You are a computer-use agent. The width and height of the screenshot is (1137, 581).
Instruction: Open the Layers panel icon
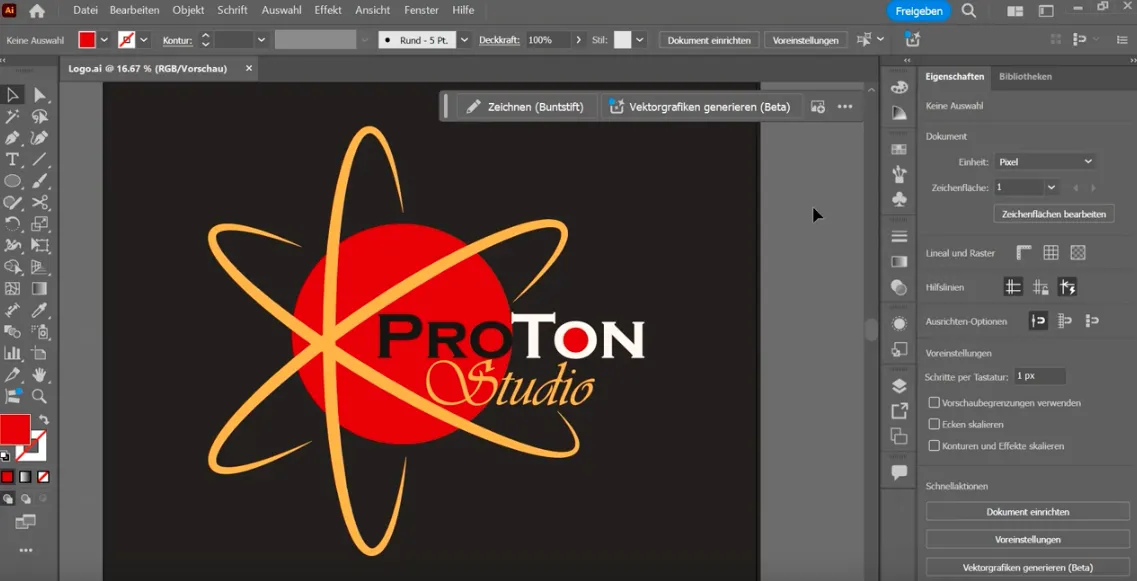pos(899,385)
